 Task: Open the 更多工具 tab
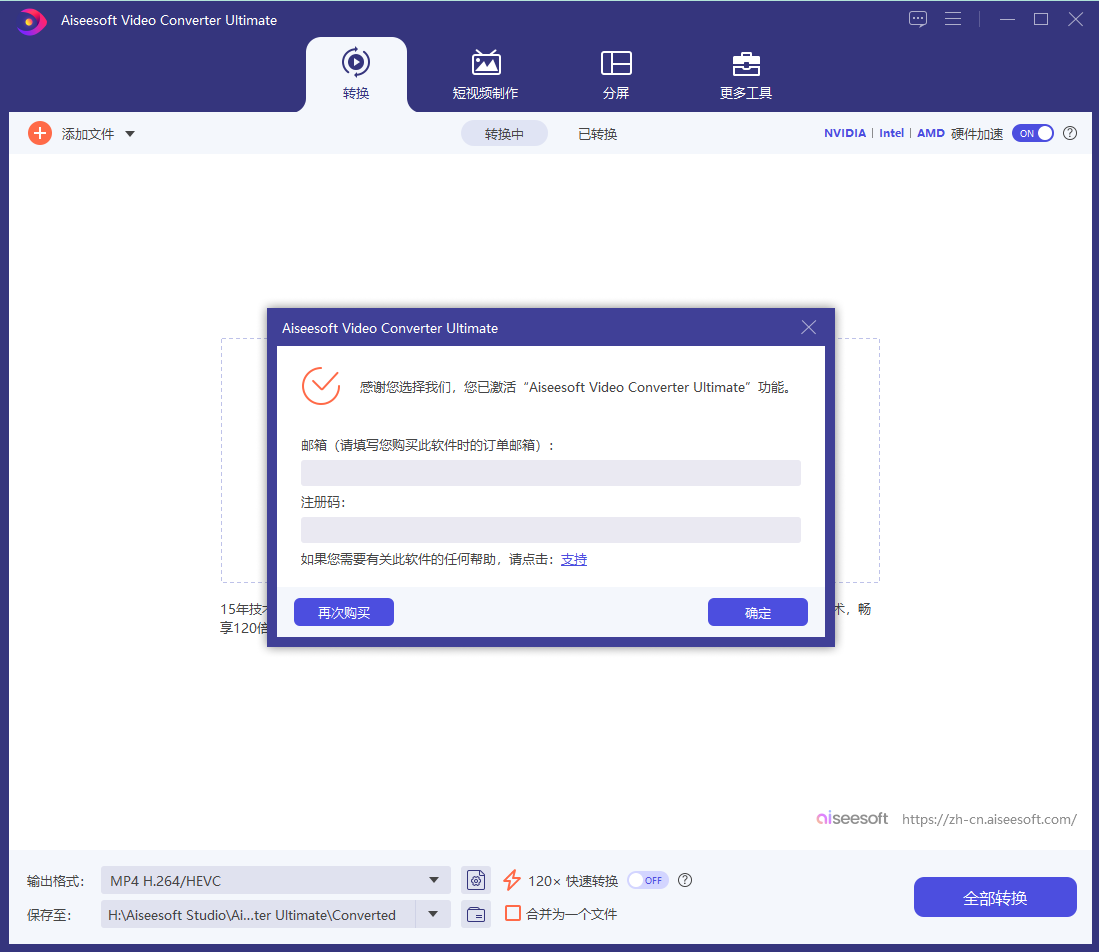(746, 74)
